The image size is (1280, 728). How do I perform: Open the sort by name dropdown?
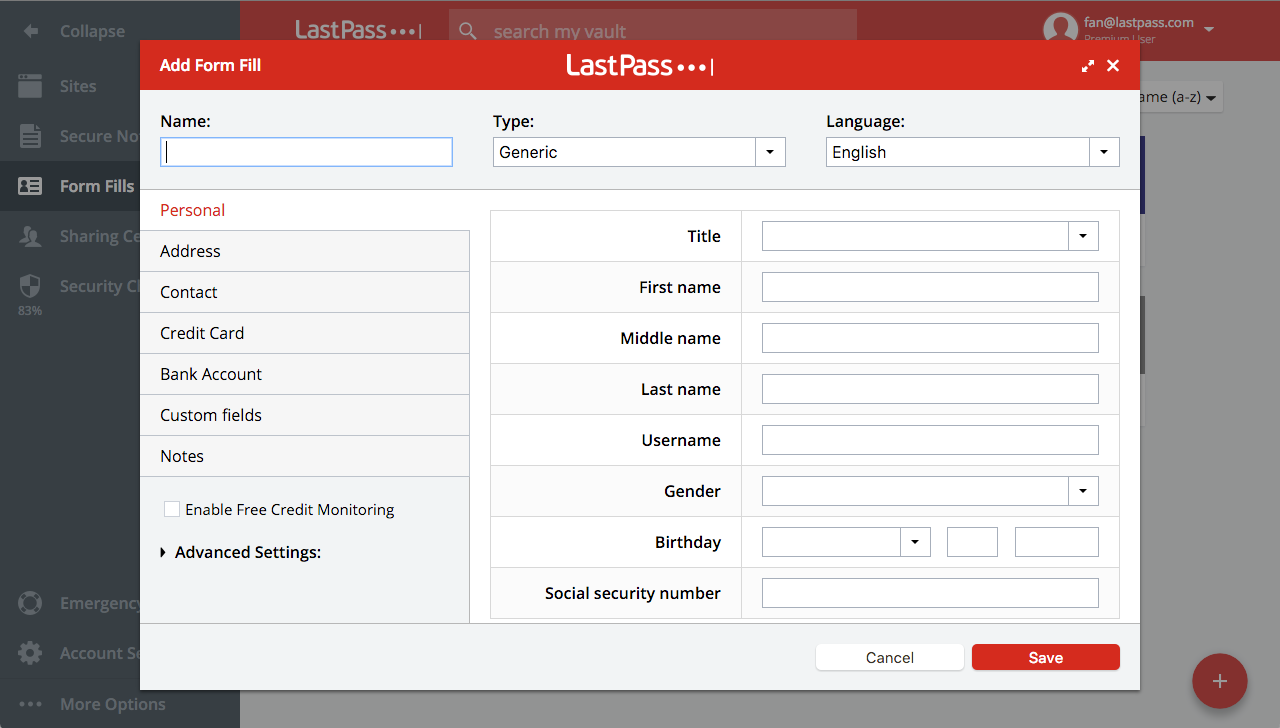click(x=1180, y=97)
